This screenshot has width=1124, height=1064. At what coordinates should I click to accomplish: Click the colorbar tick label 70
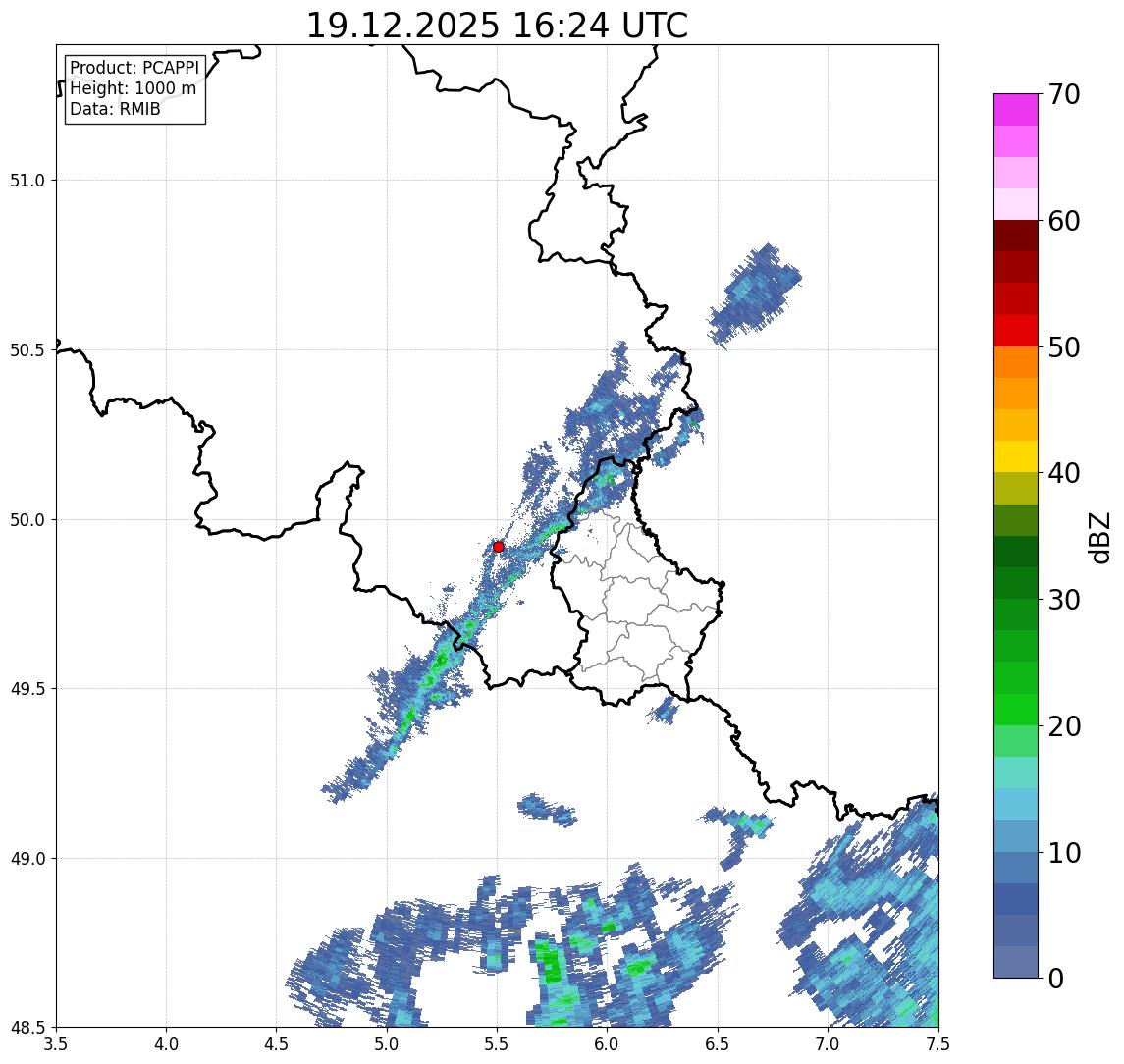tap(1064, 94)
